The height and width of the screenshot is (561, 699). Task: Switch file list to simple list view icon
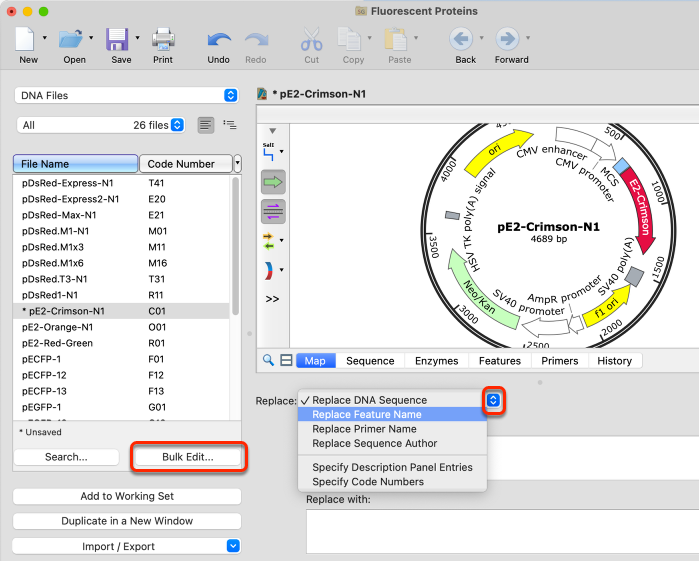(x=206, y=125)
